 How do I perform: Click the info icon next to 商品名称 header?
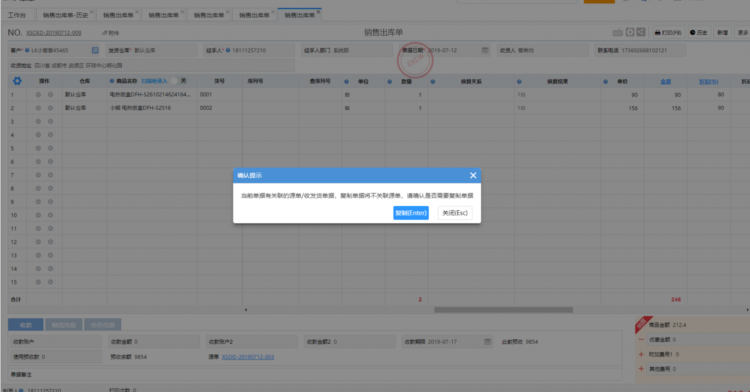112,81
